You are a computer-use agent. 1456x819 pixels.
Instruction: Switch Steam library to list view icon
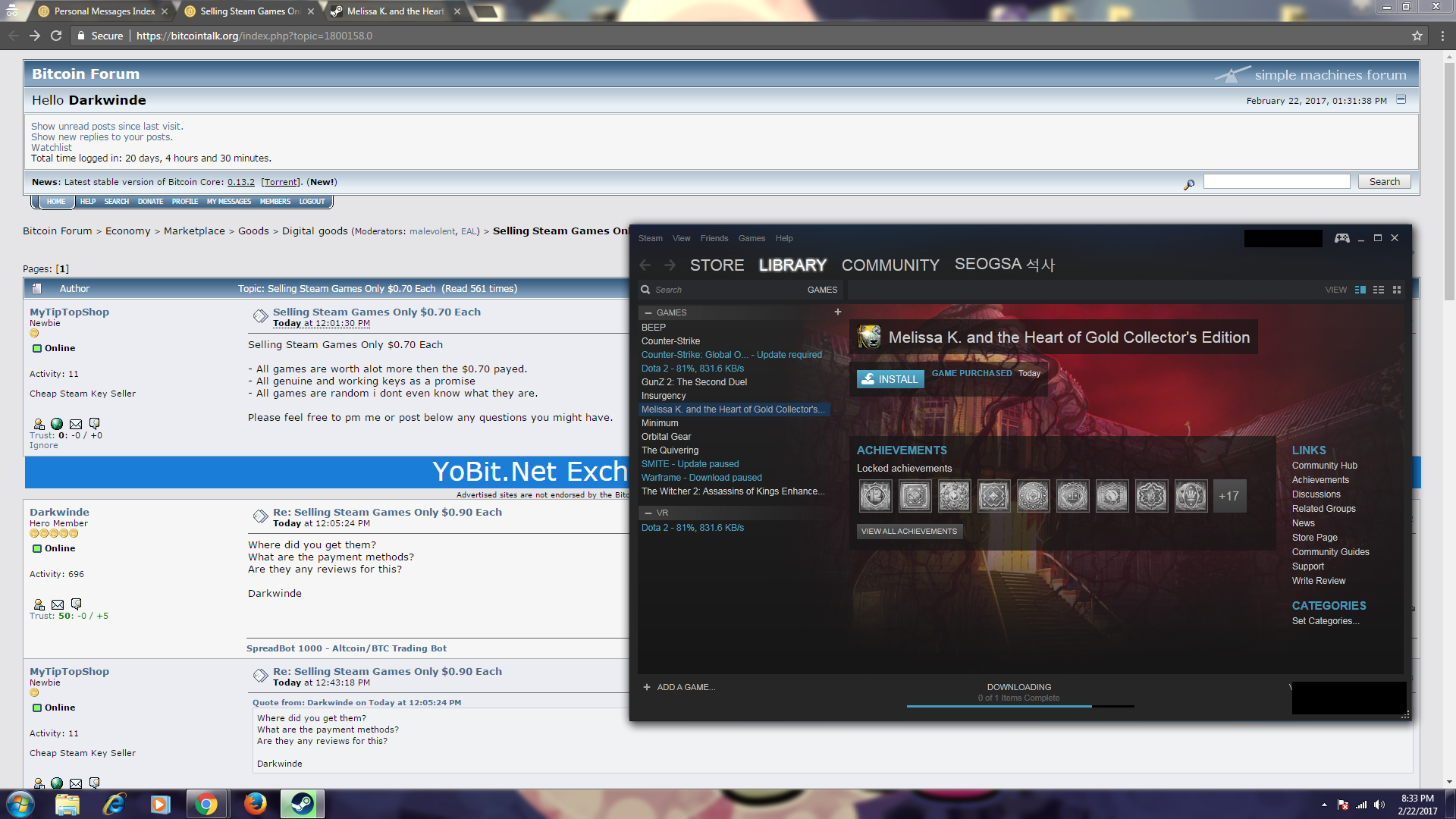click(x=1379, y=290)
